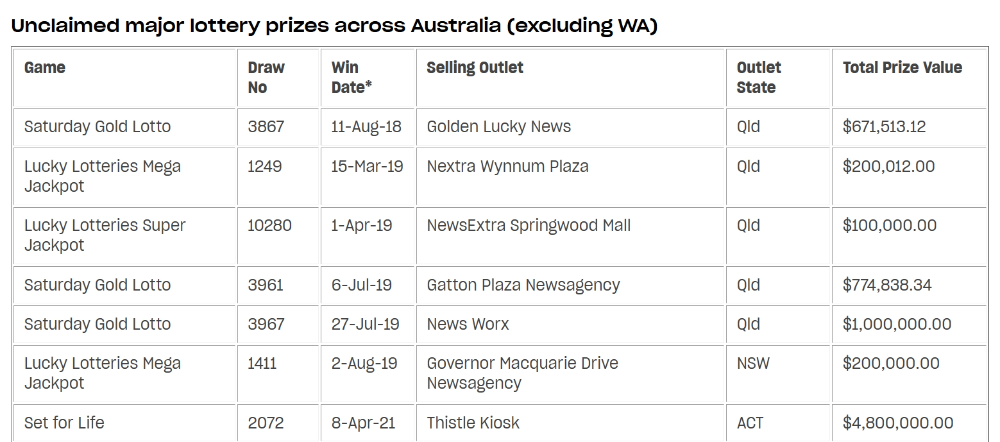The image size is (1000, 442).
Task: Select draw number 10280 cell
Action: [278, 236]
